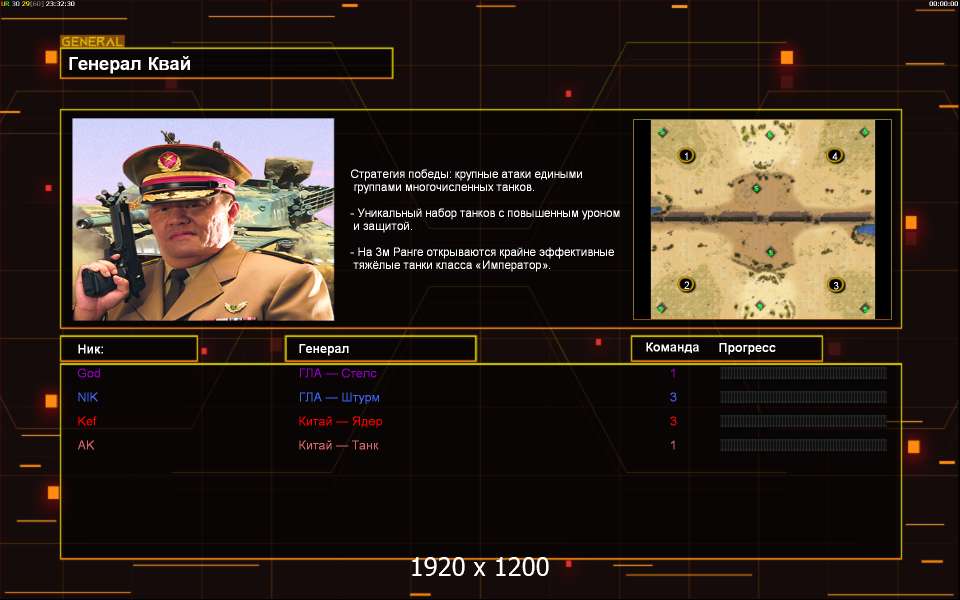
Task: Click the "Прогресс" column header
Action: (747, 348)
